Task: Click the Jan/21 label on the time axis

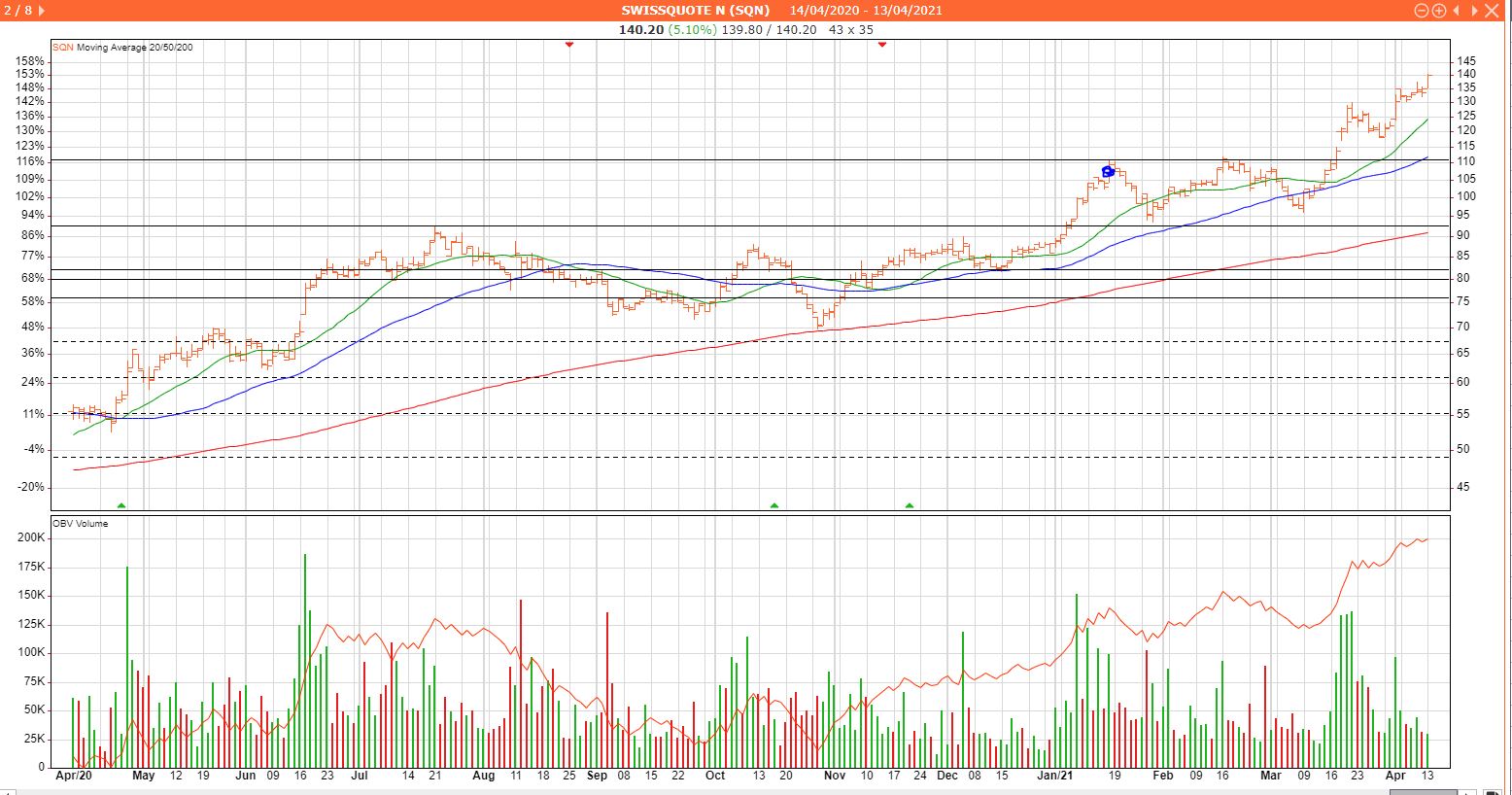Action: [1055, 776]
